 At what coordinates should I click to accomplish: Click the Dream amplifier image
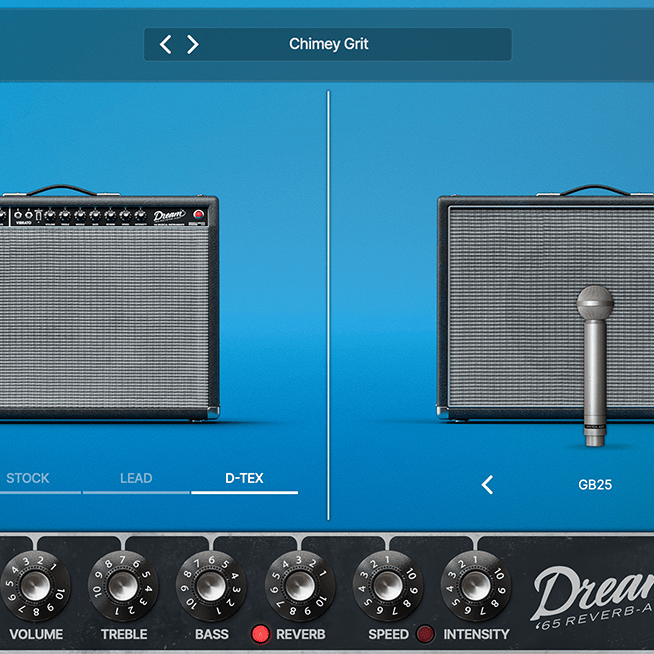click(109, 304)
